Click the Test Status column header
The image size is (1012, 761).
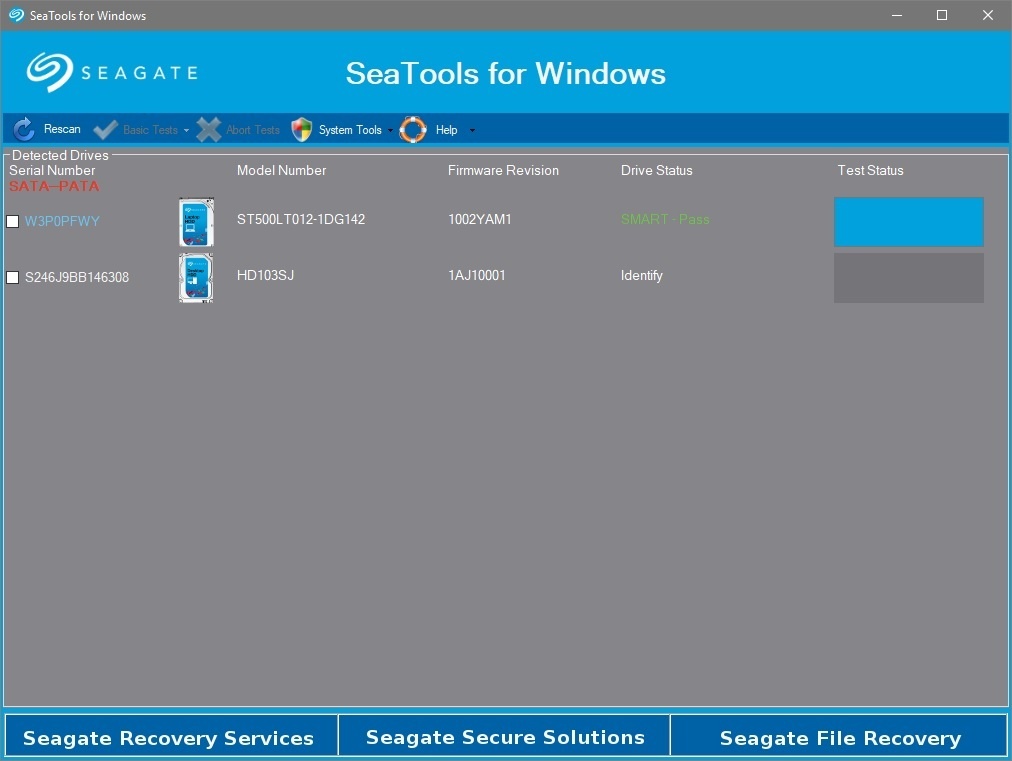[x=870, y=170]
